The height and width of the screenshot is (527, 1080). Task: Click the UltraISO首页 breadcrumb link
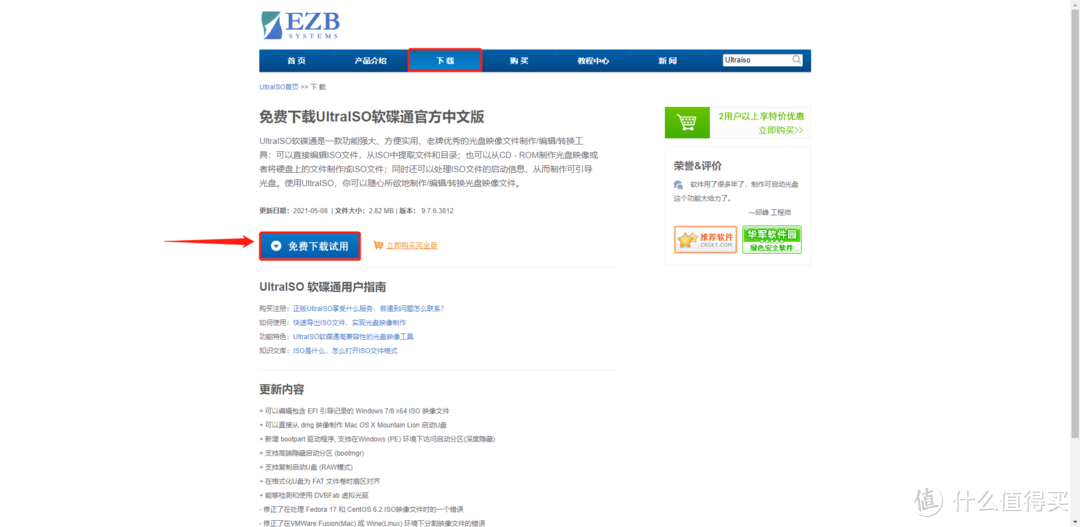279,87
